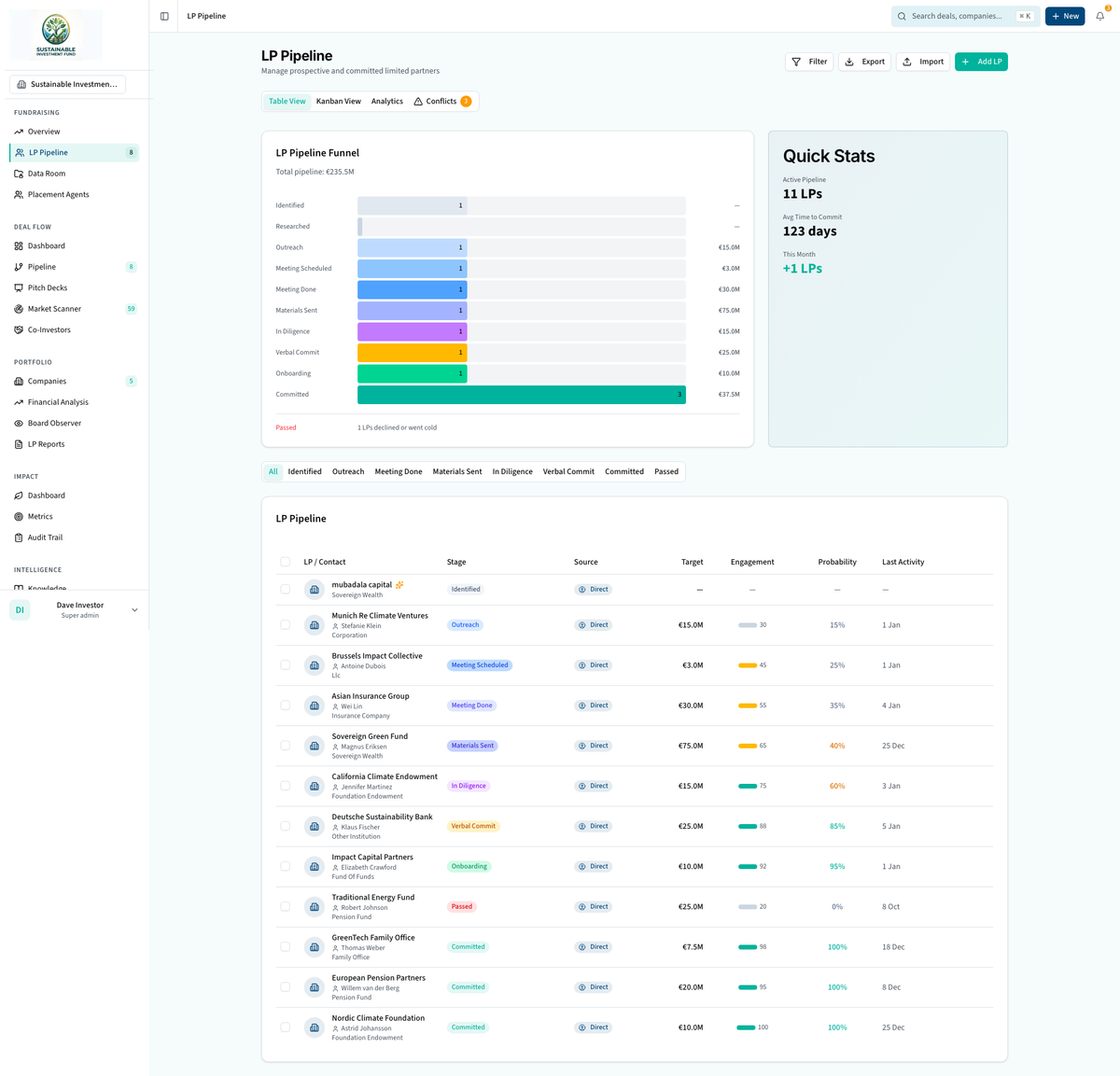Select the Munich Re Climate Ventures checkbox
1120x1076 pixels.
286,625
